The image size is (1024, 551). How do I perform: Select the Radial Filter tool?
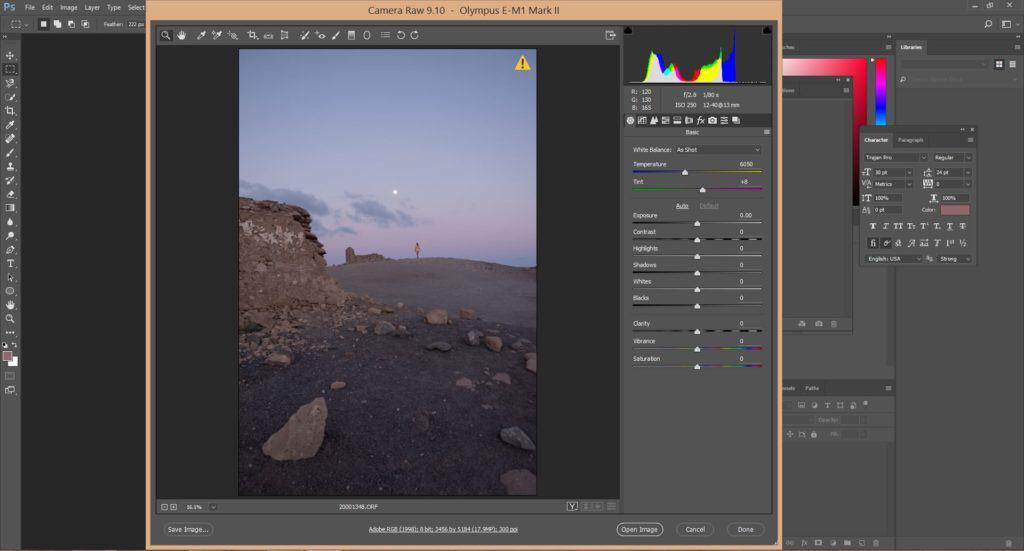click(367, 35)
